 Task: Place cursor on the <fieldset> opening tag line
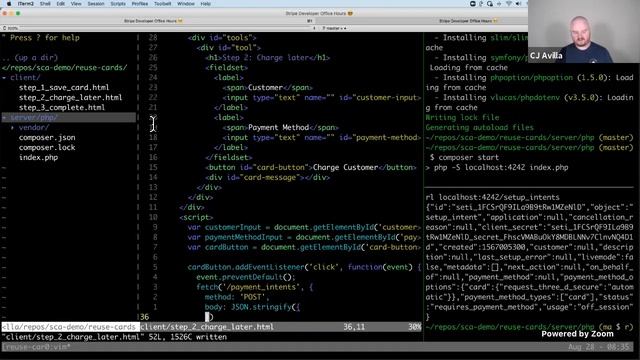click(x=227, y=67)
